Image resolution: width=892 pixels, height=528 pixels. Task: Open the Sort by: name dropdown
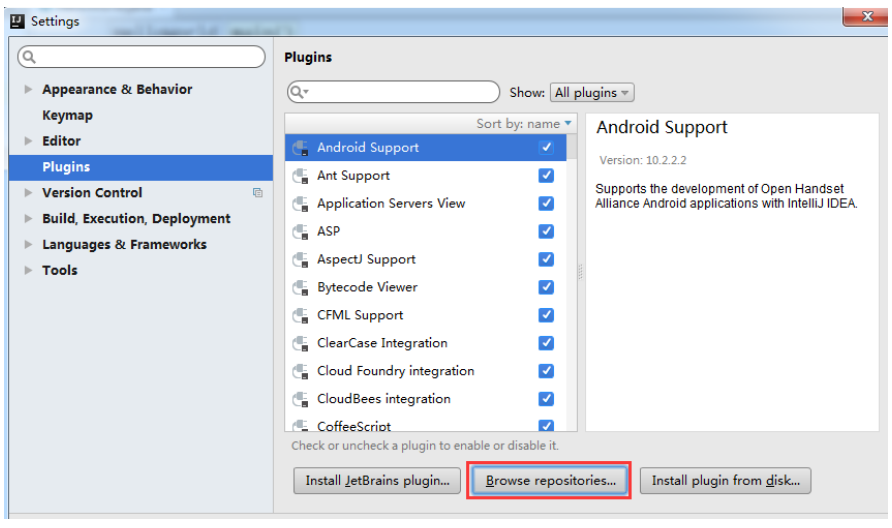[x=523, y=123]
